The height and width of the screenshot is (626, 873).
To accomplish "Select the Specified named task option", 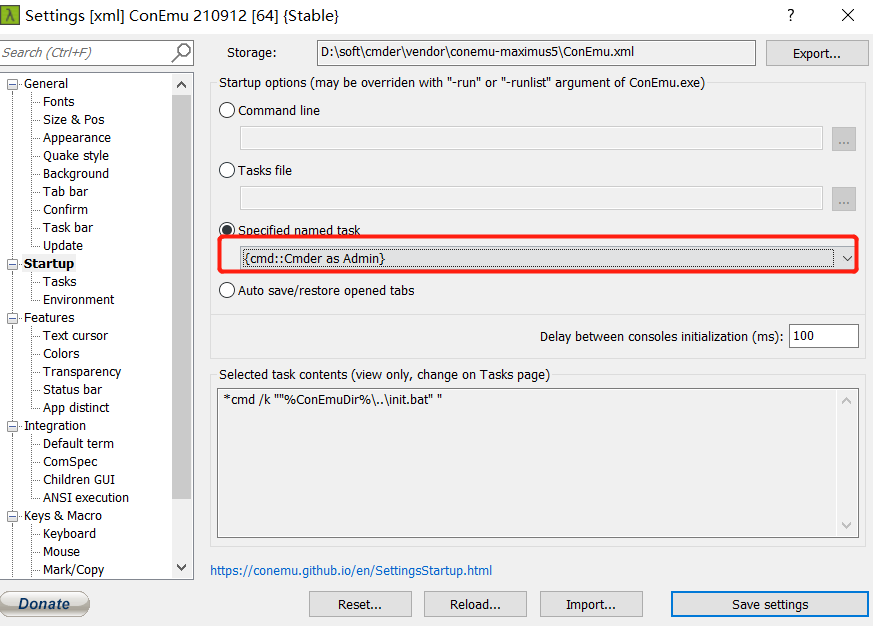I will coord(227,229).
